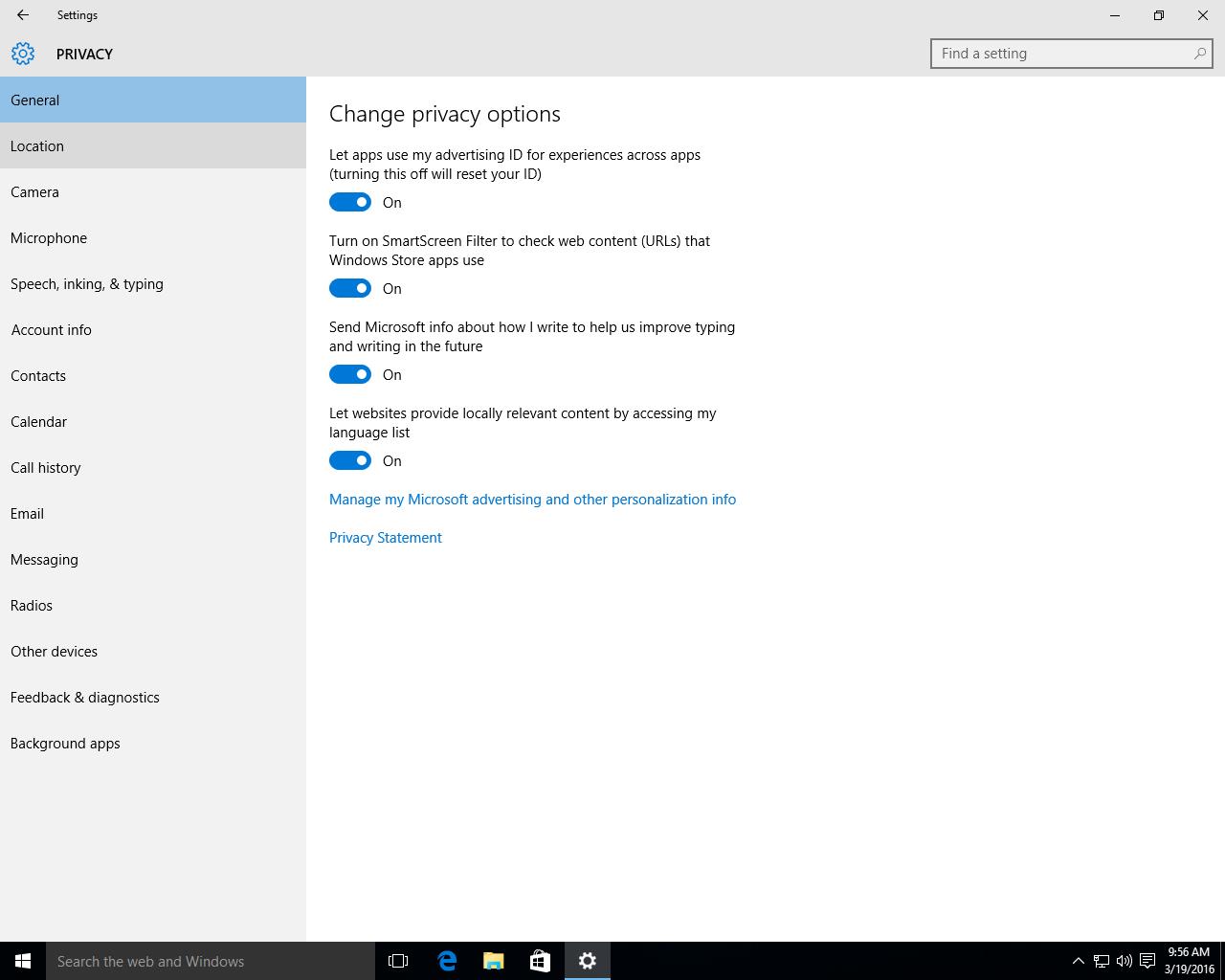The height and width of the screenshot is (980, 1225).
Task: Open the Account info privacy settings
Action: (x=153, y=329)
